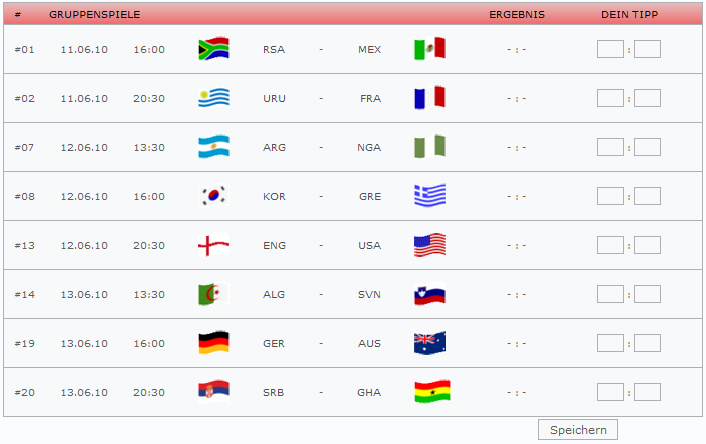Select away tip box for SRB - GHA
Viewport: 706px width, 444px height.
click(x=647, y=392)
